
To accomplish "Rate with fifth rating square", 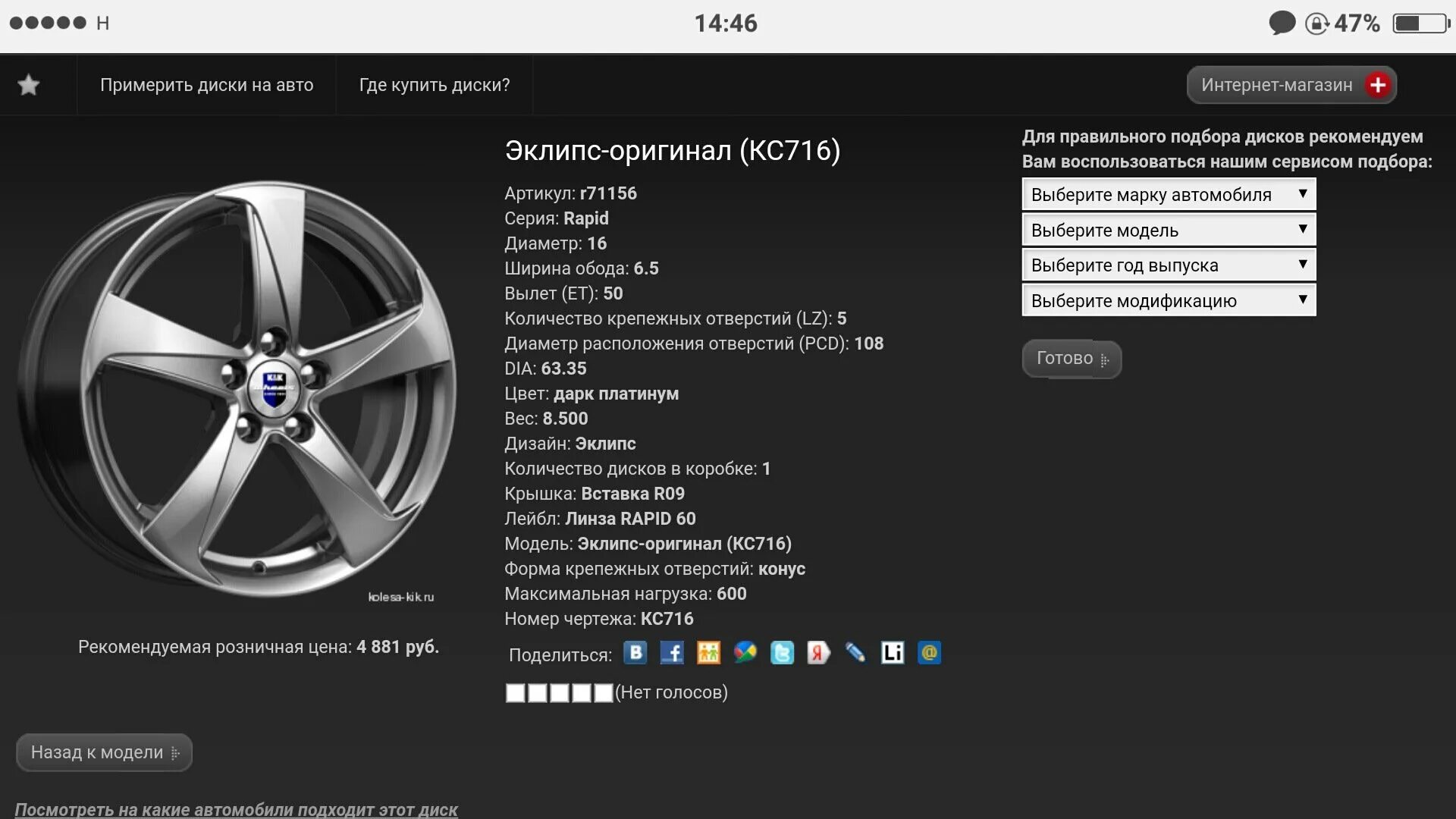I will [604, 693].
